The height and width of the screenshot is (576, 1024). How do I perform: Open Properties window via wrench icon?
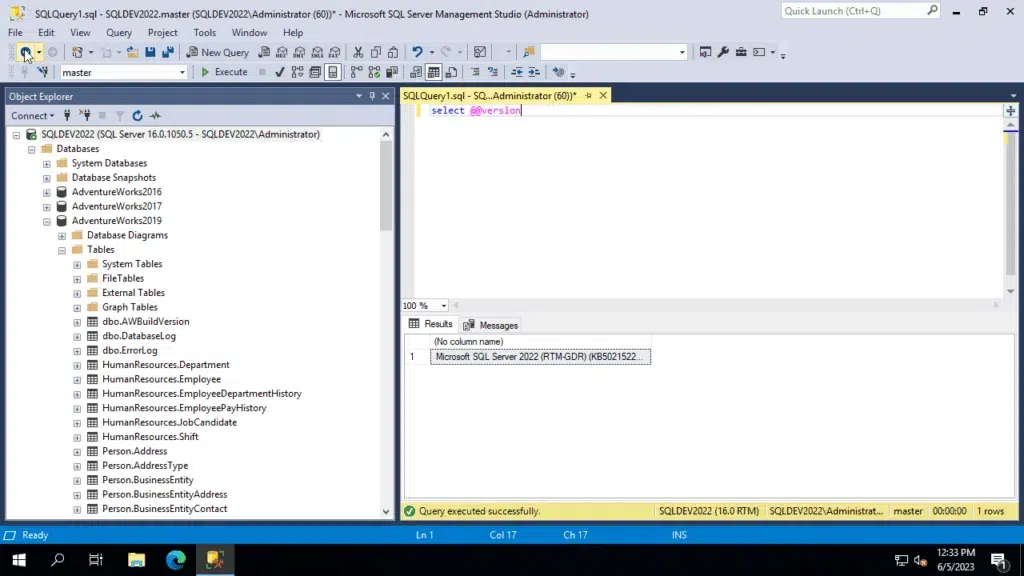(723, 52)
